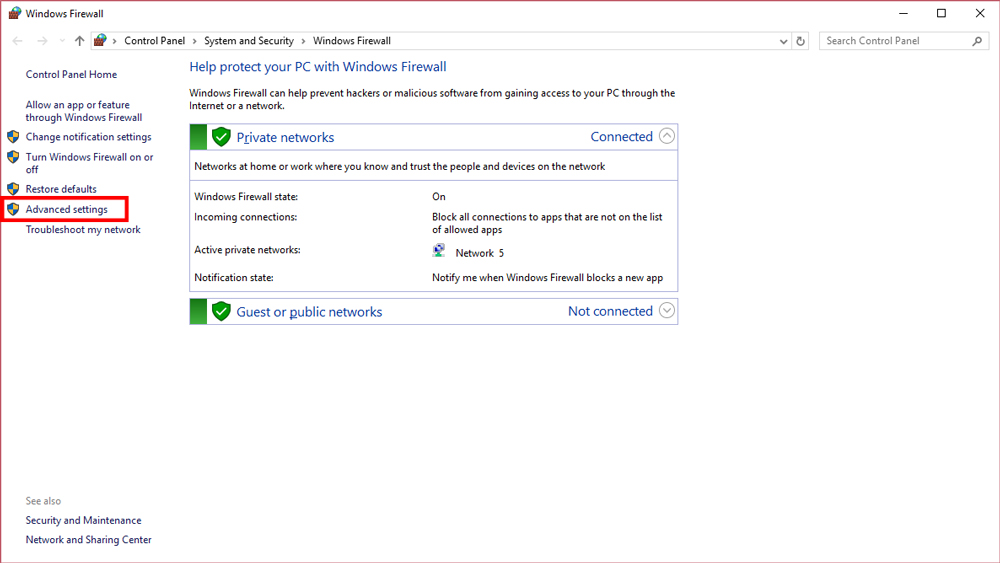Open Security and Maintenance link
Viewport: 1000px width, 563px height.
(84, 521)
